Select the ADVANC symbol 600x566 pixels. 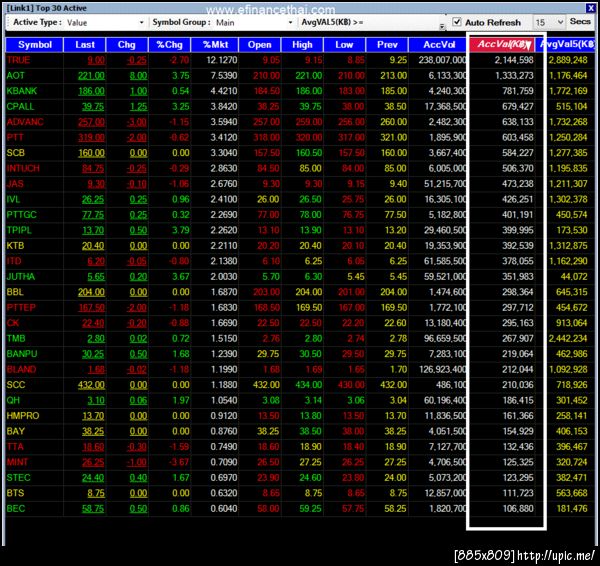coord(25,122)
